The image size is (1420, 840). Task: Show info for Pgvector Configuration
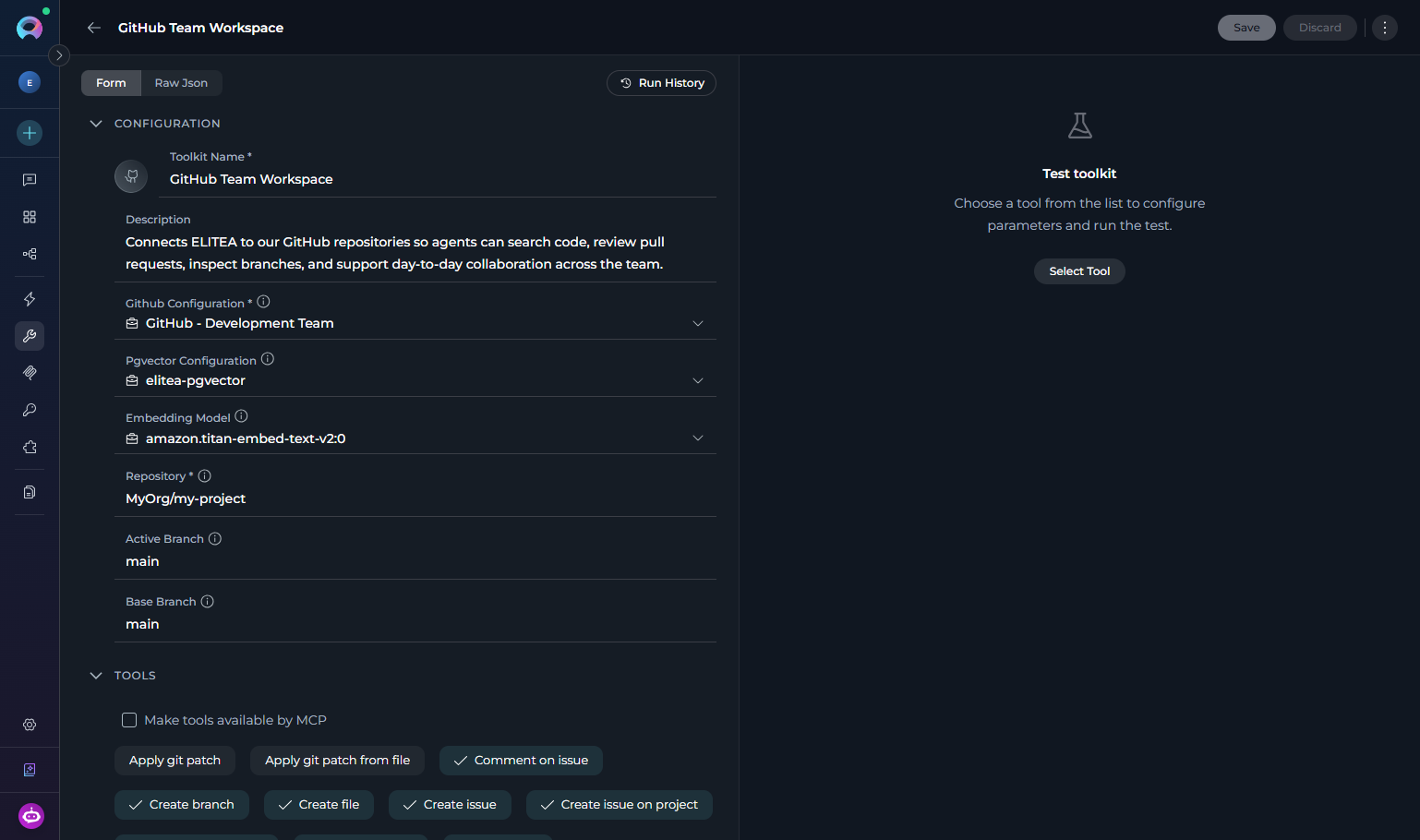(x=268, y=359)
